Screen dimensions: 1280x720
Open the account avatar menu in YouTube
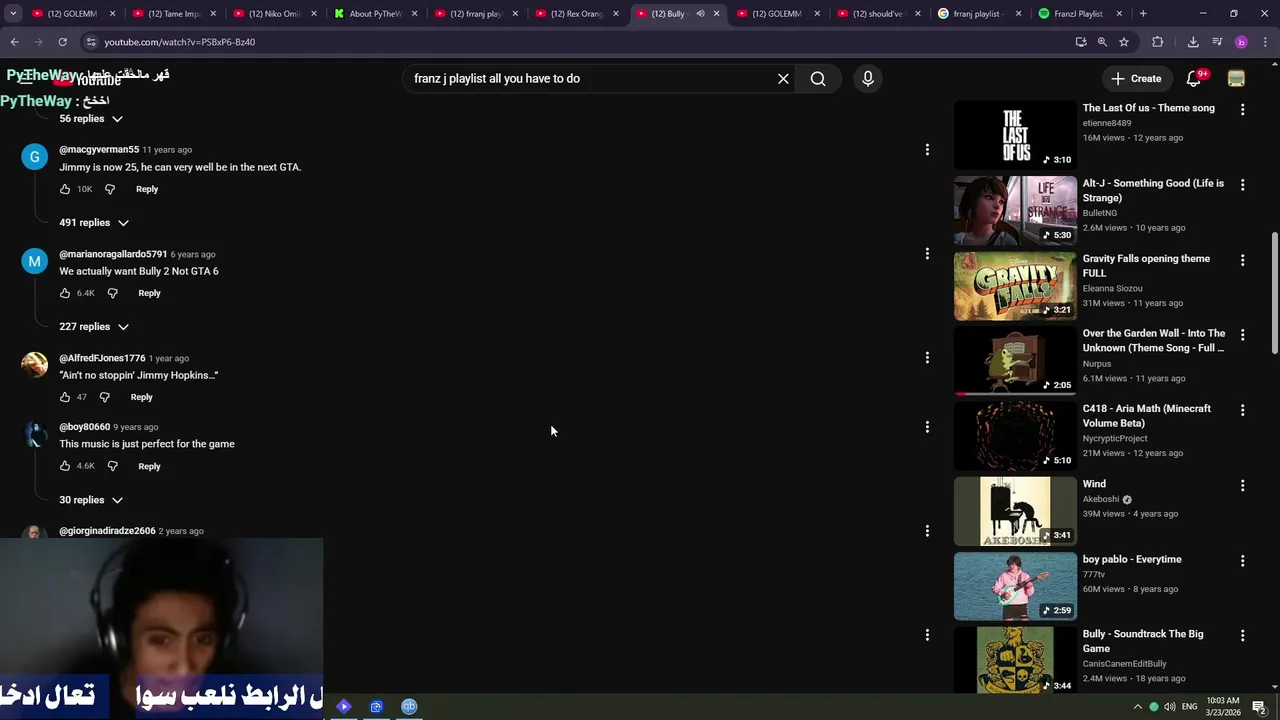coord(1236,79)
